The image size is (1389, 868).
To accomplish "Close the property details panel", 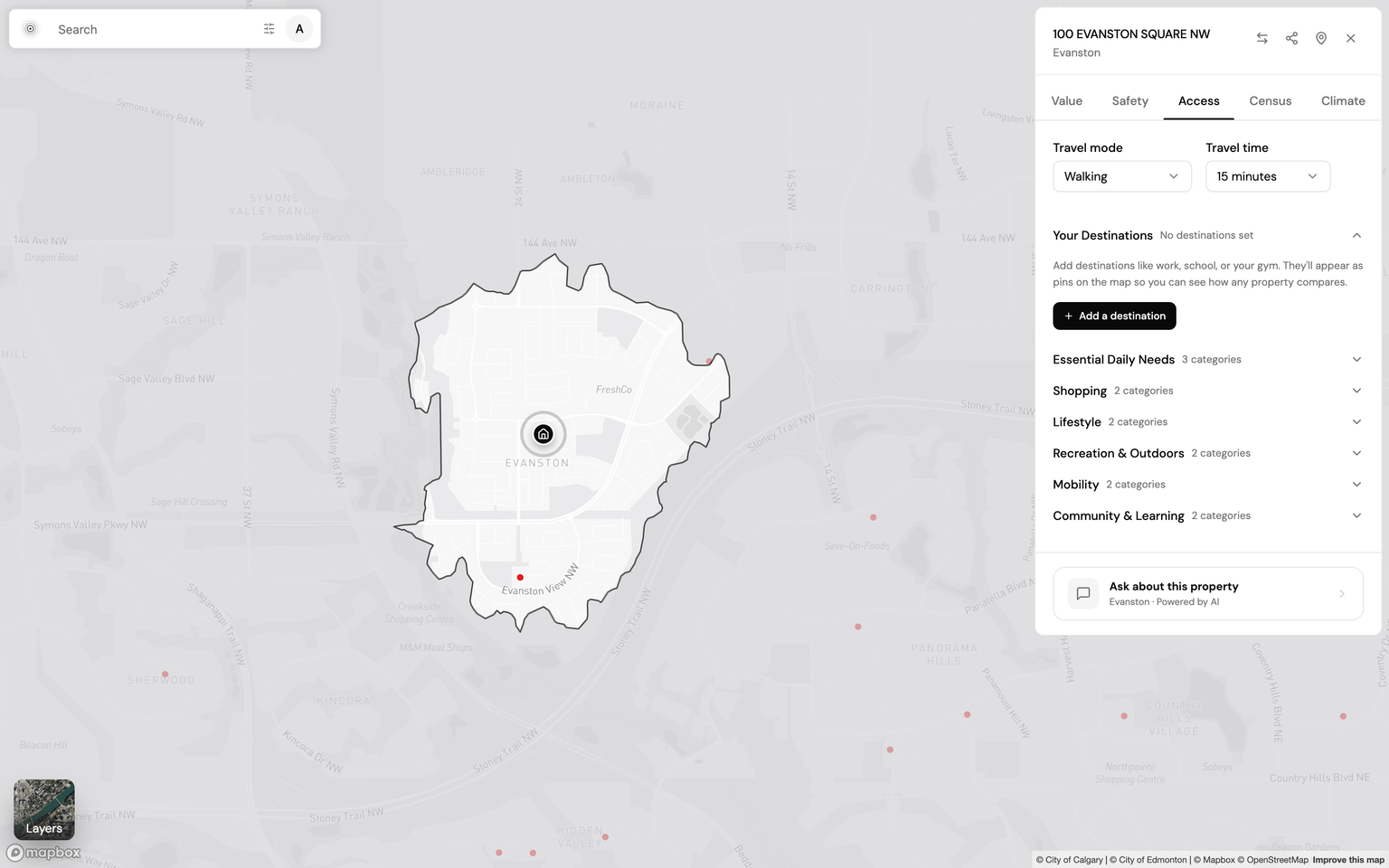I will [x=1351, y=38].
